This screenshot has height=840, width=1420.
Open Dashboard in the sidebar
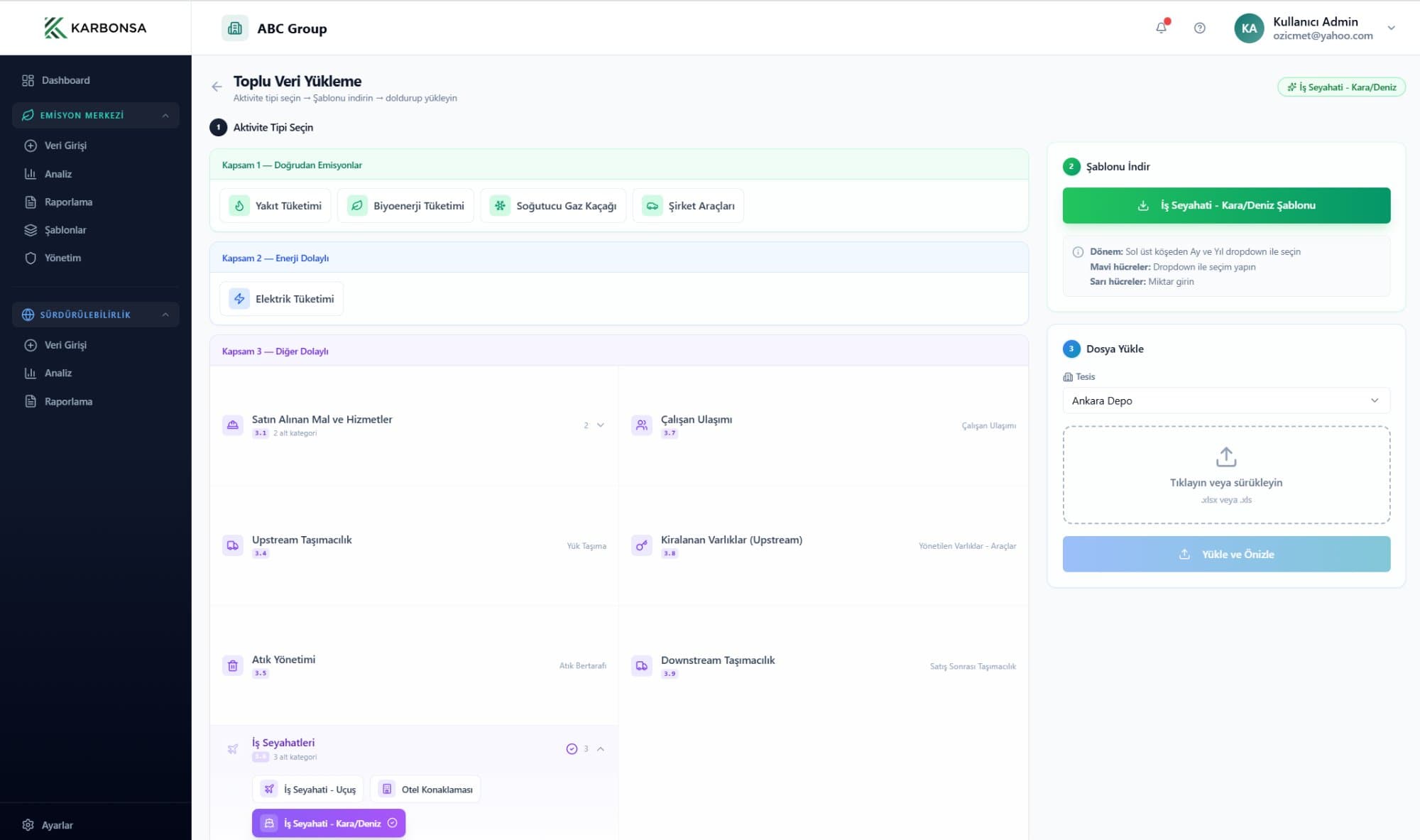[x=65, y=80]
